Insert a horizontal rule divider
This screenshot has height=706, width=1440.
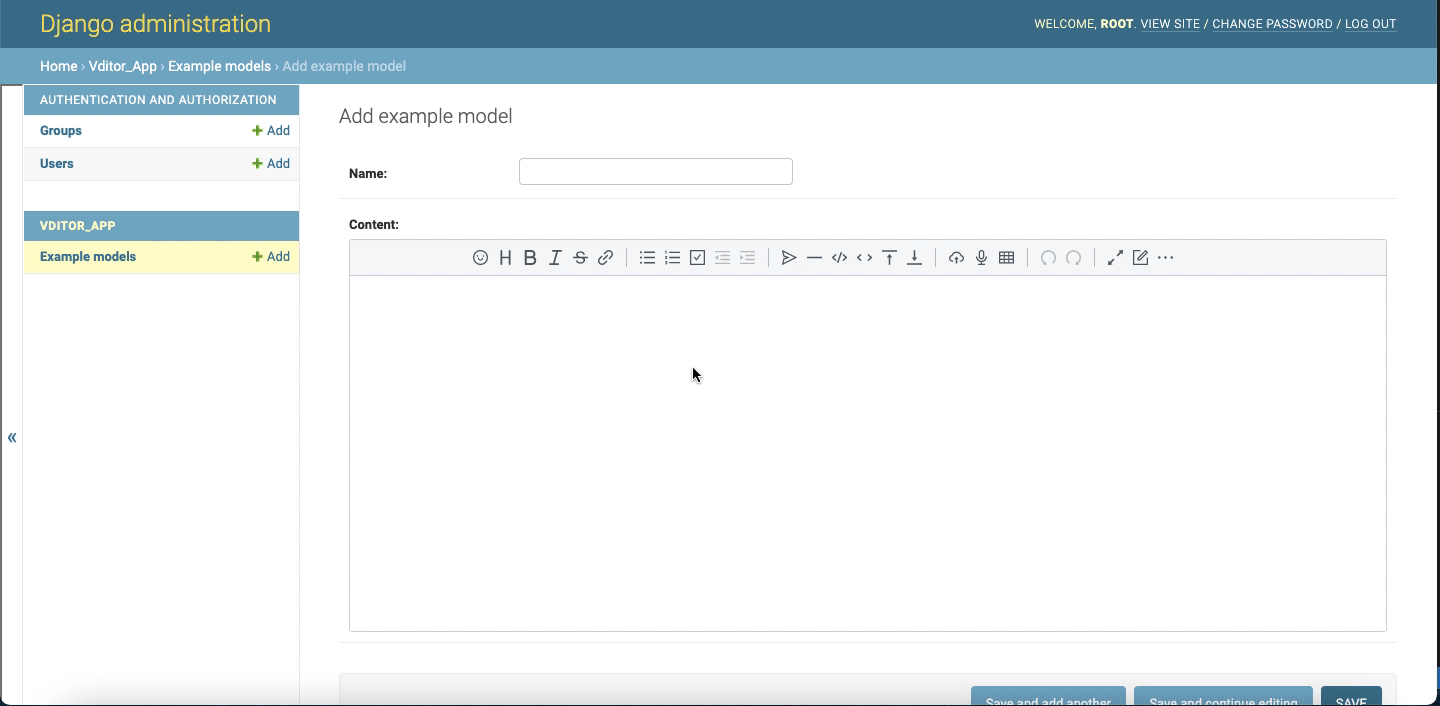814,257
